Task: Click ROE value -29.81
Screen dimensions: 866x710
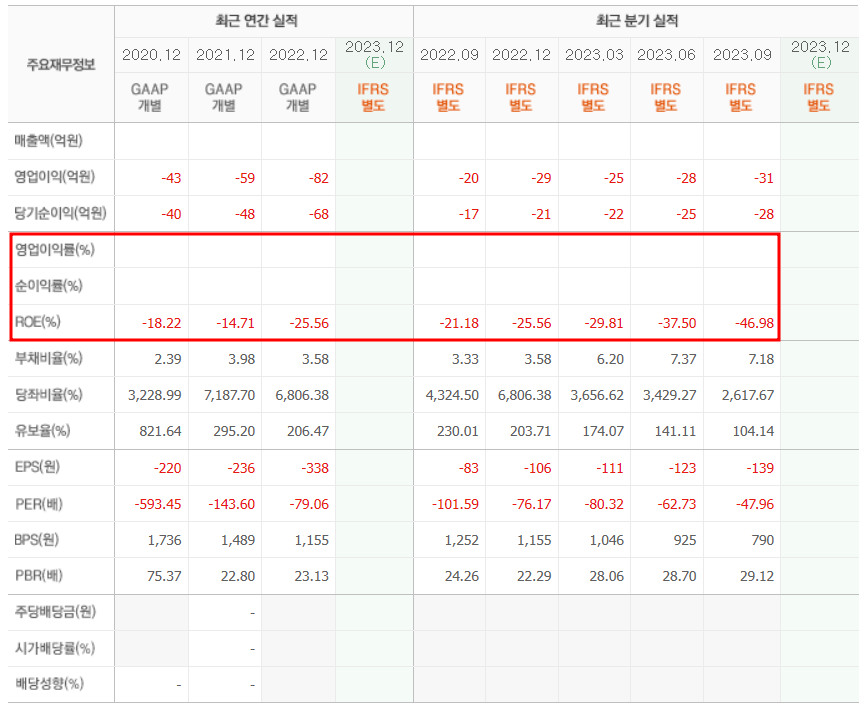Action: tap(604, 324)
